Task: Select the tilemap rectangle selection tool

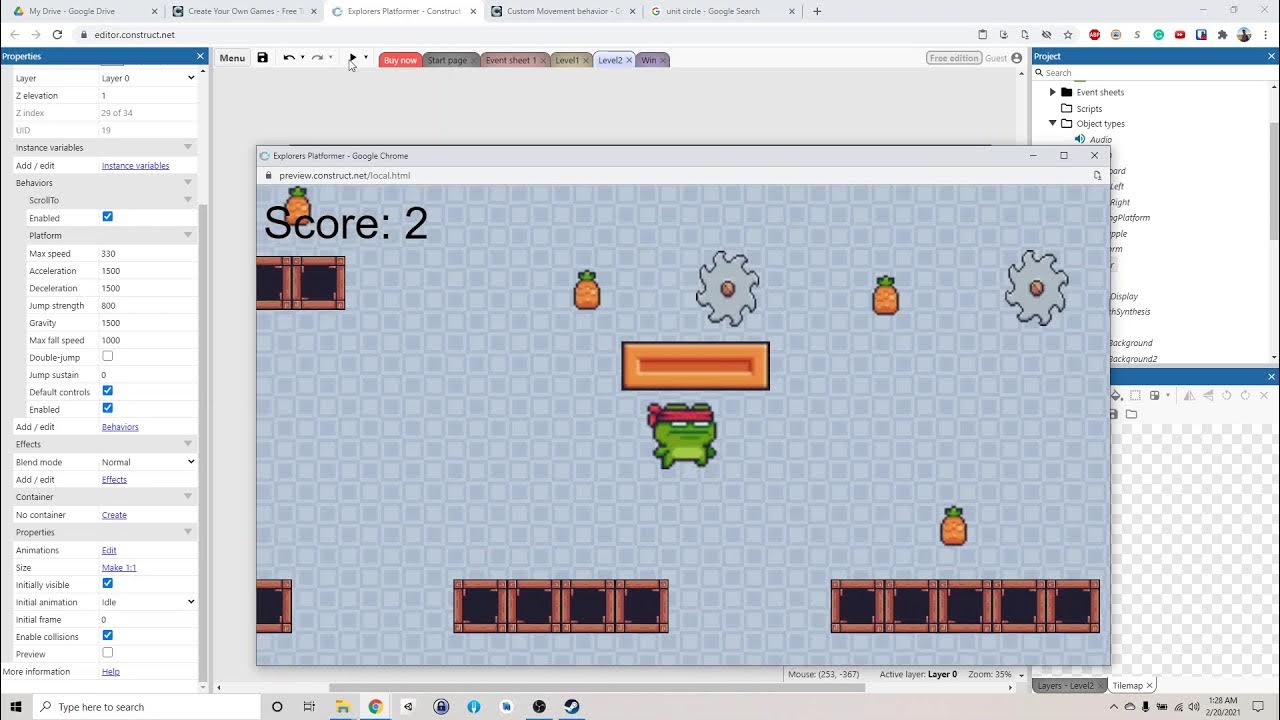Action: pyautogui.click(x=1135, y=395)
